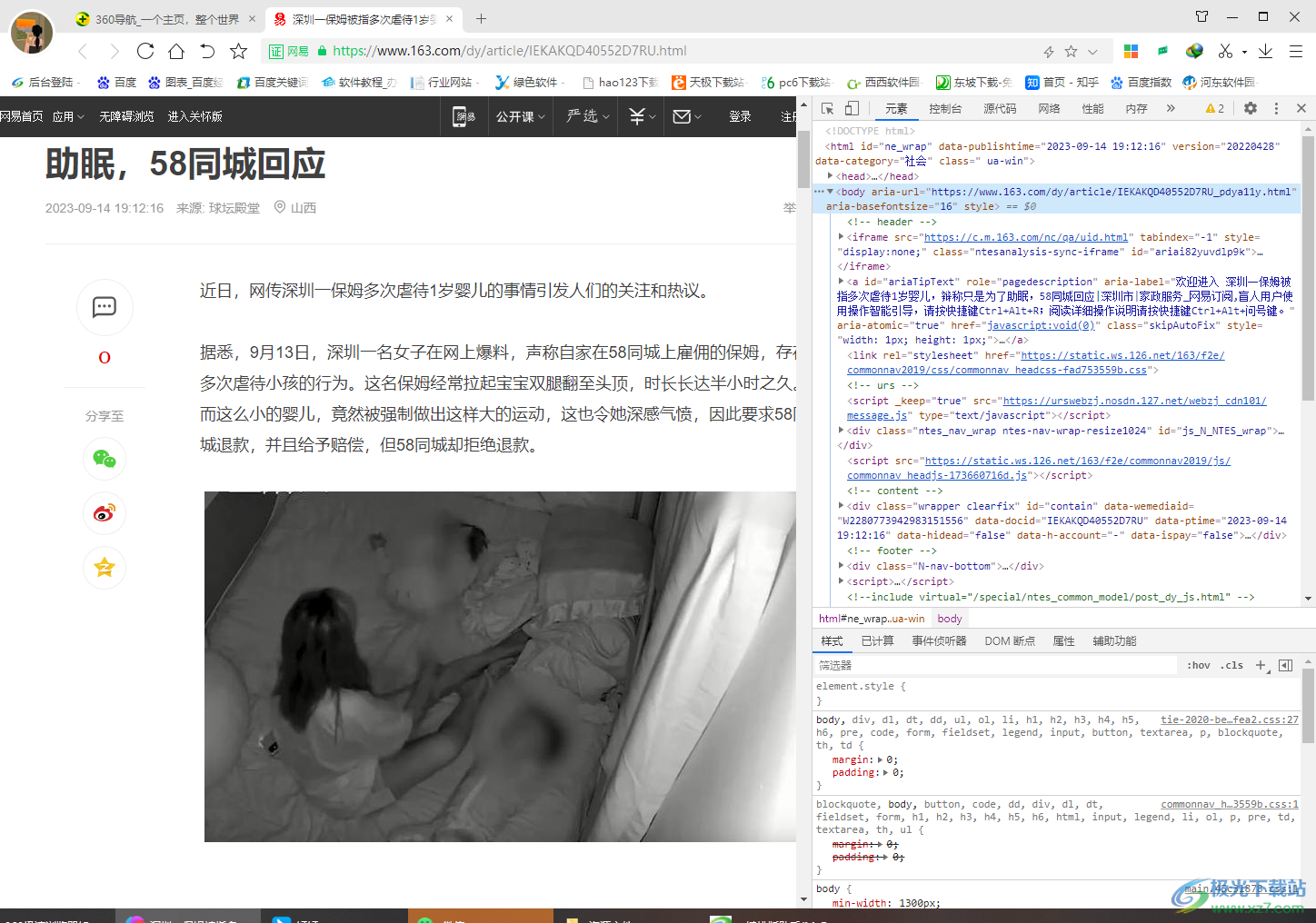Switch to the 360导航 browser tab
1316x923 pixels.
pyautogui.click(x=166, y=19)
